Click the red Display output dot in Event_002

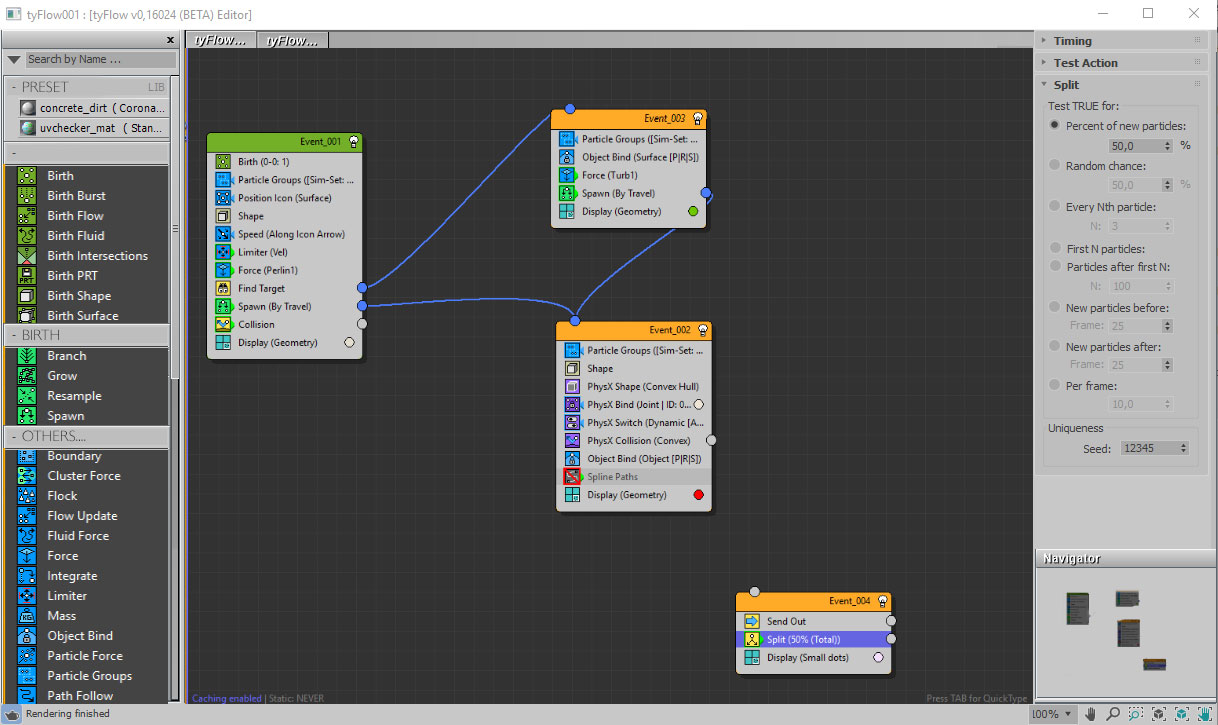[x=698, y=495]
